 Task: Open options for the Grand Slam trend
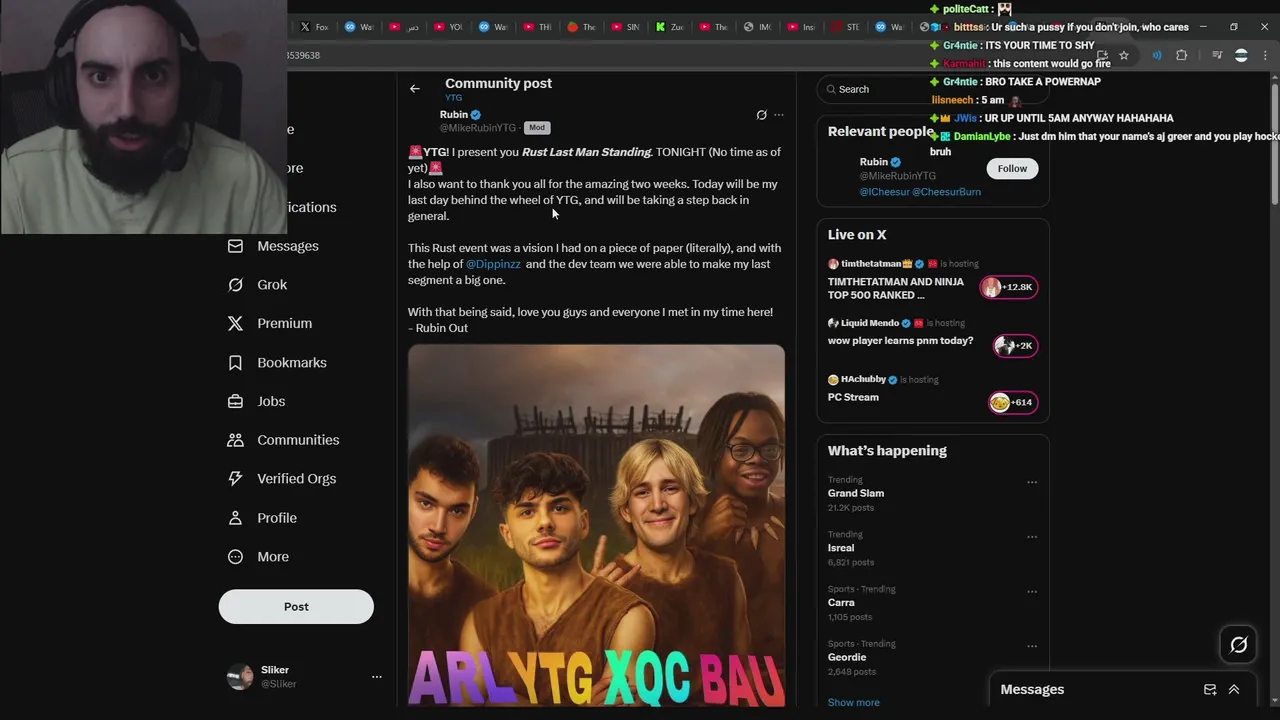(1032, 483)
